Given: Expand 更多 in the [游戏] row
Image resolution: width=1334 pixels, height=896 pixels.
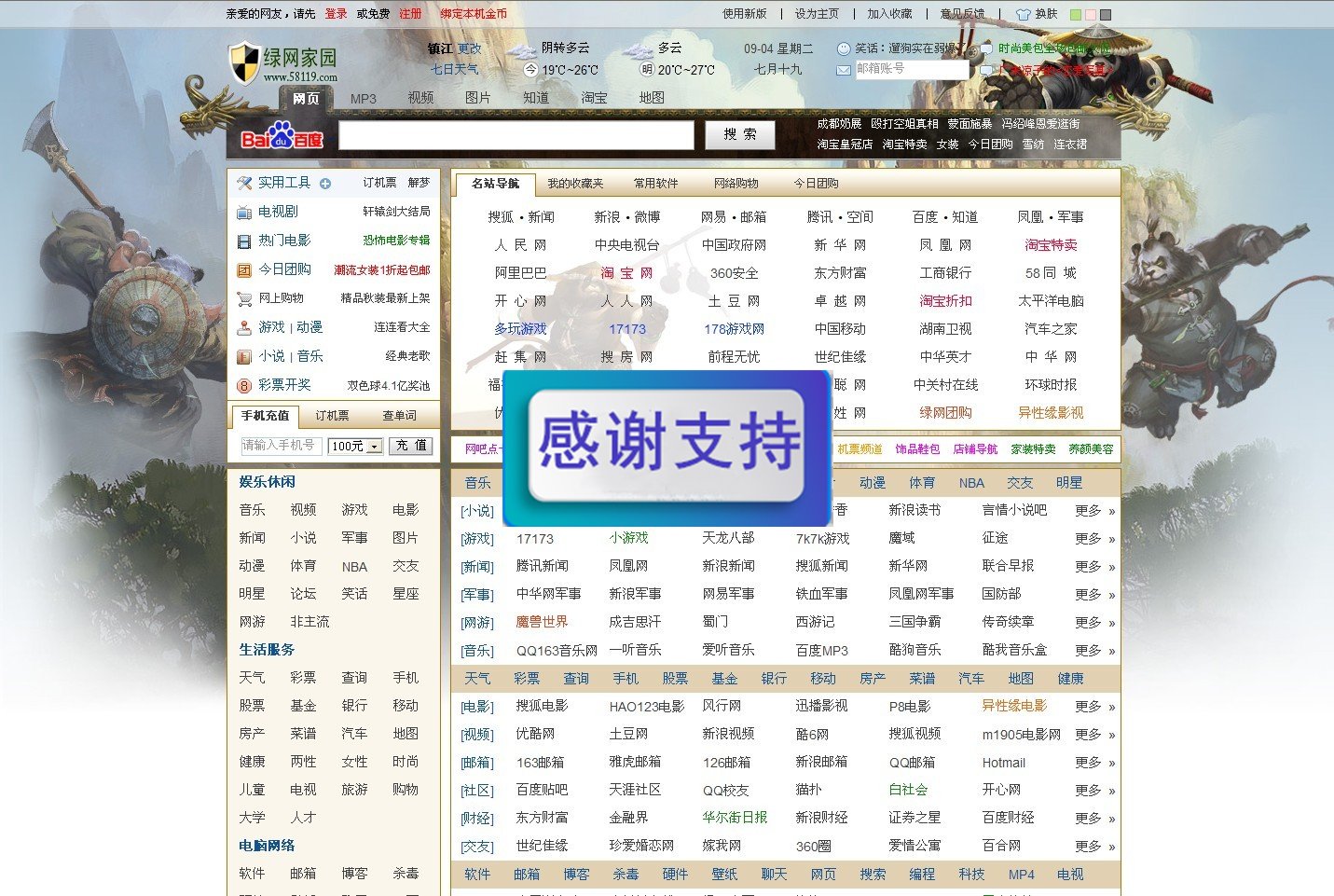Looking at the screenshot, I should 1095,539.
